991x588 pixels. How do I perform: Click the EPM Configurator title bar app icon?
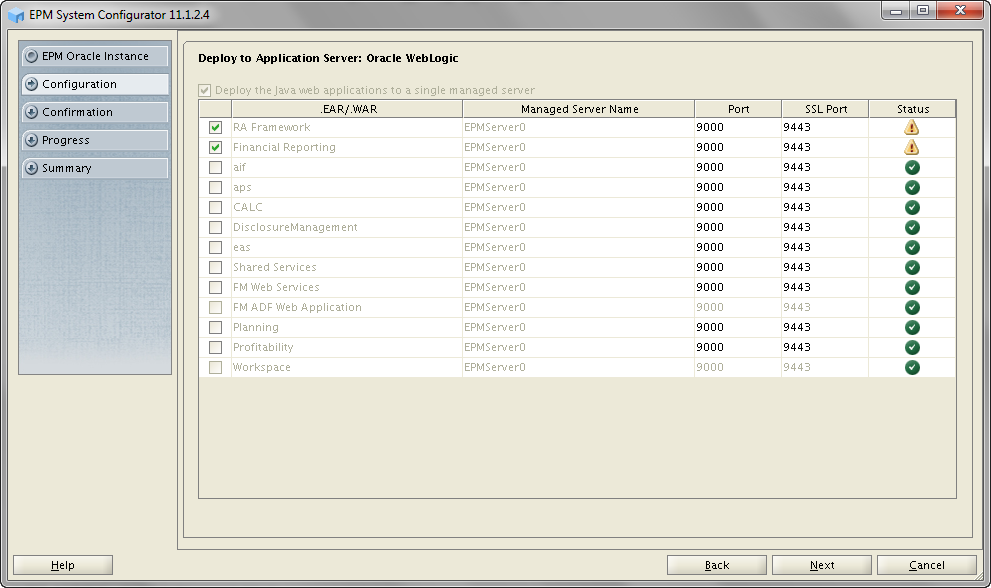pos(16,15)
